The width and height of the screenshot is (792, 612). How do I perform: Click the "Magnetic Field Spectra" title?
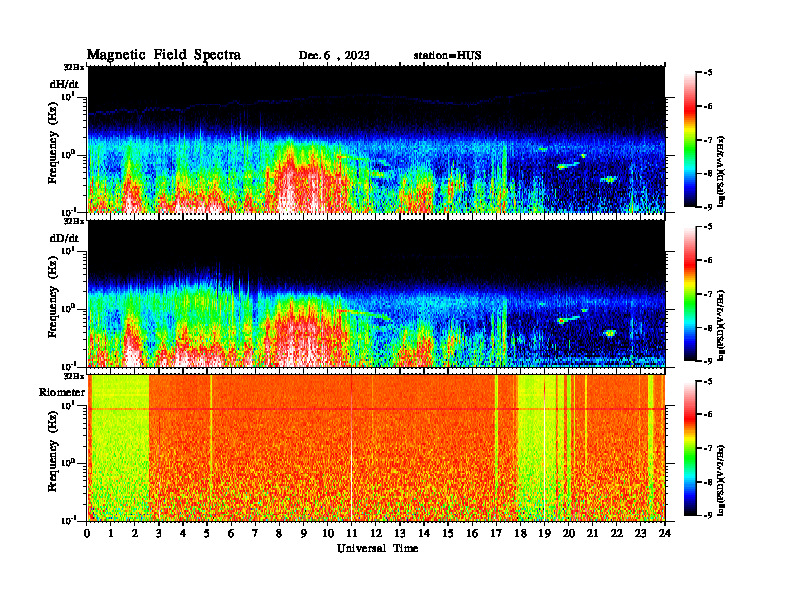[164, 55]
